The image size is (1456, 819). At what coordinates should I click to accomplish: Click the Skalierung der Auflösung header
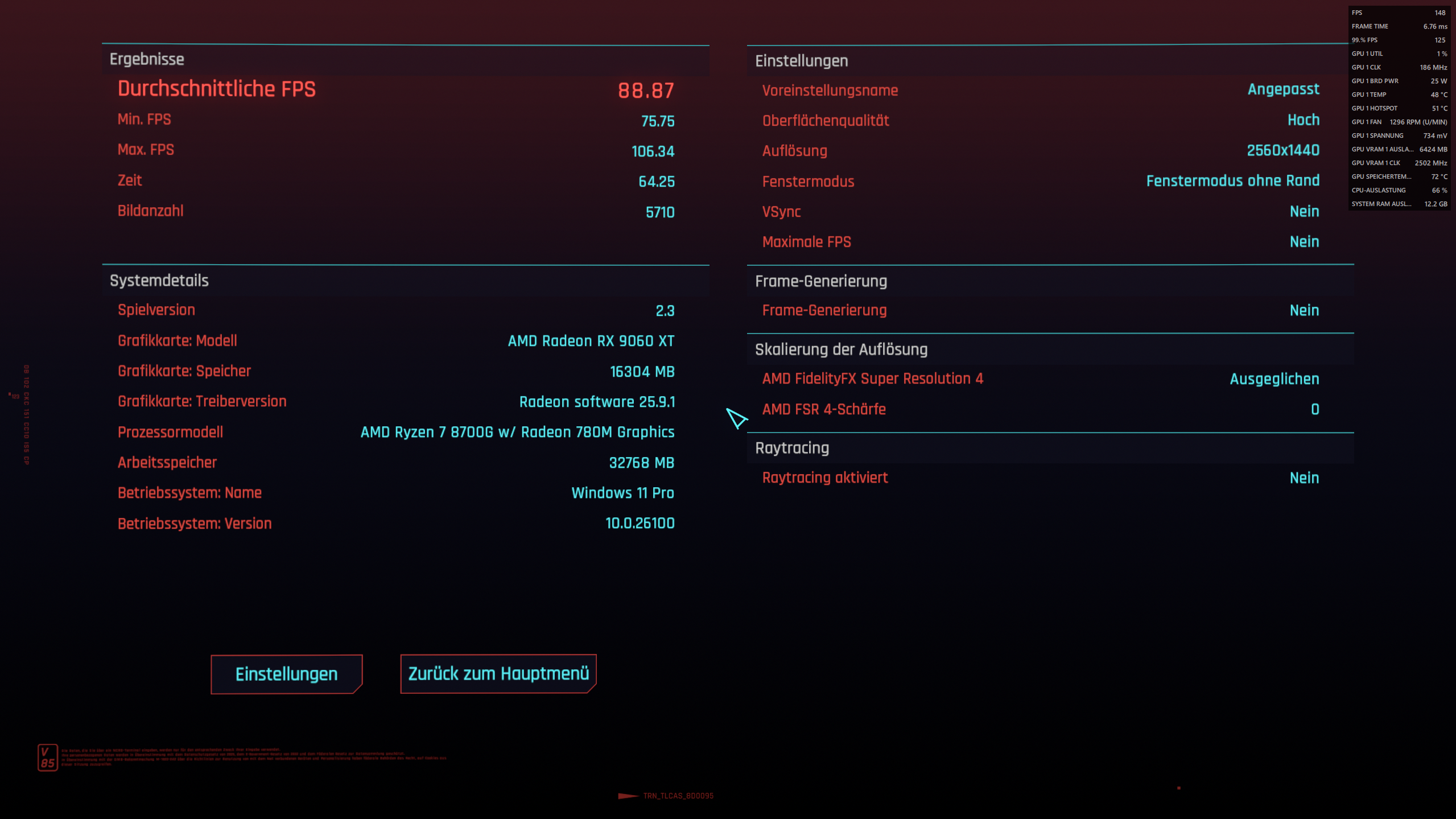(x=841, y=349)
